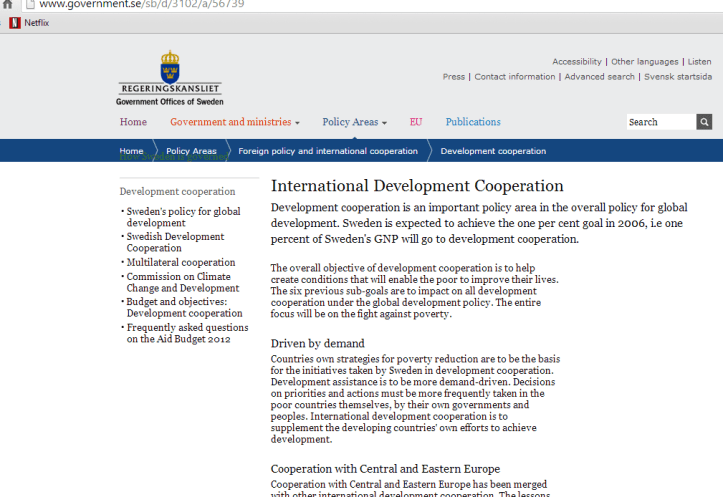Image resolution: width=723 pixels, height=497 pixels.
Task: Click the Netflix bookmark label
Action: tap(36, 23)
